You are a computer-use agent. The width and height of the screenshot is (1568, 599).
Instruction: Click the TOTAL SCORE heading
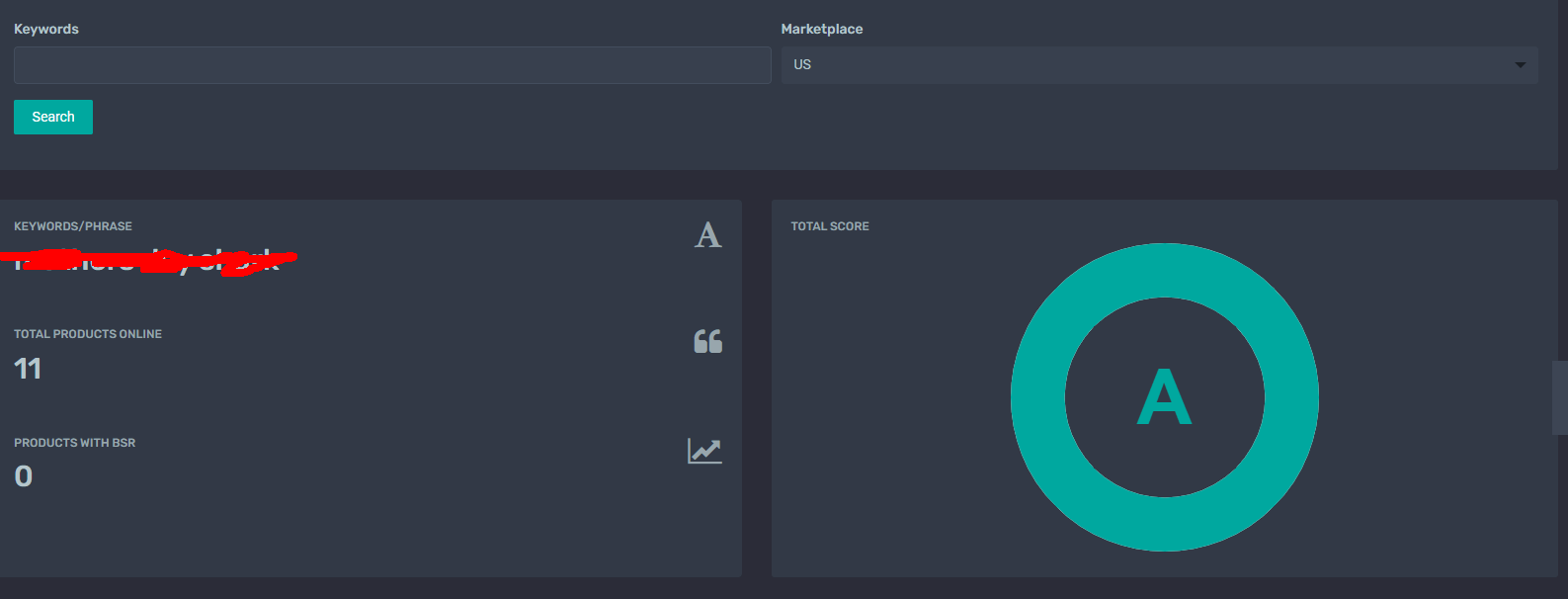click(829, 226)
